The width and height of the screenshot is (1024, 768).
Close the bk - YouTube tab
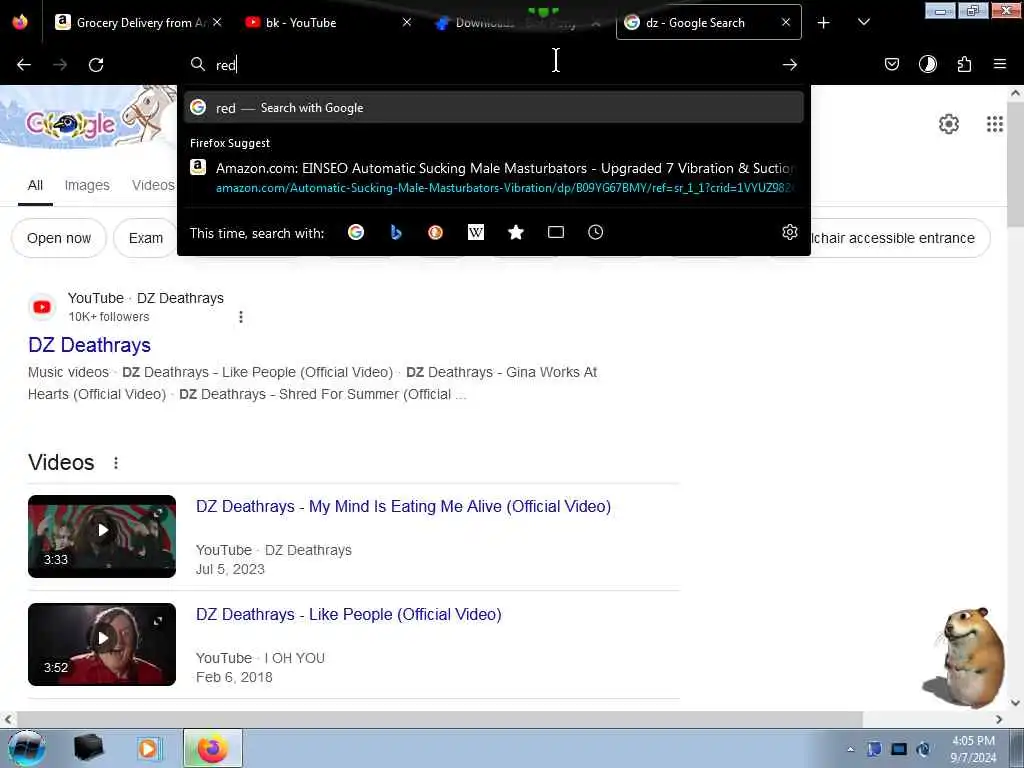pyautogui.click(x=407, y=22)
